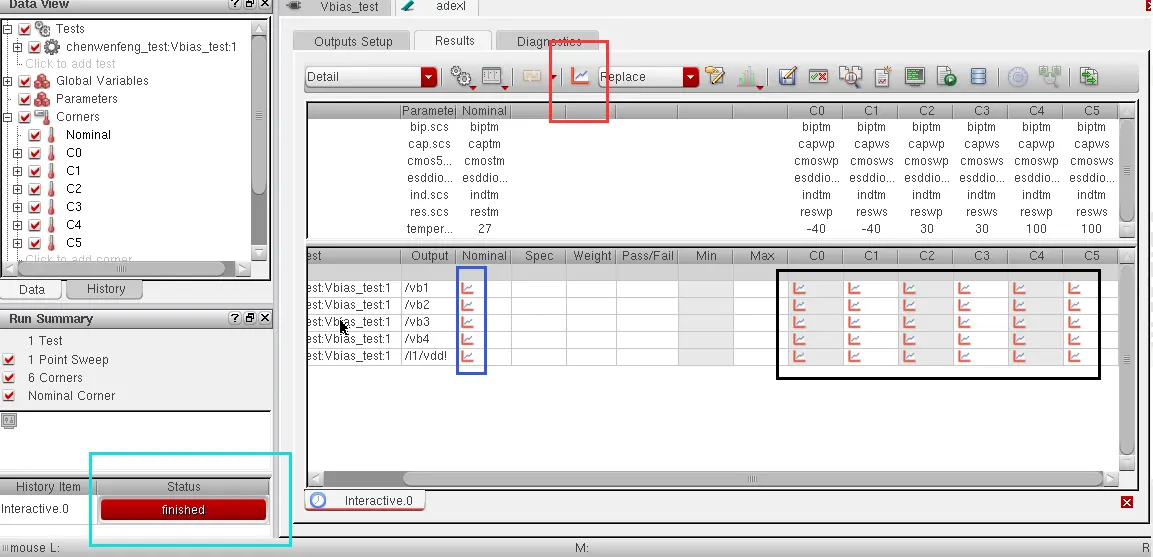Toggle the Global Variables checkbox
The width and height of the screenshot is (1153, 557).
(x=24, y=81)
